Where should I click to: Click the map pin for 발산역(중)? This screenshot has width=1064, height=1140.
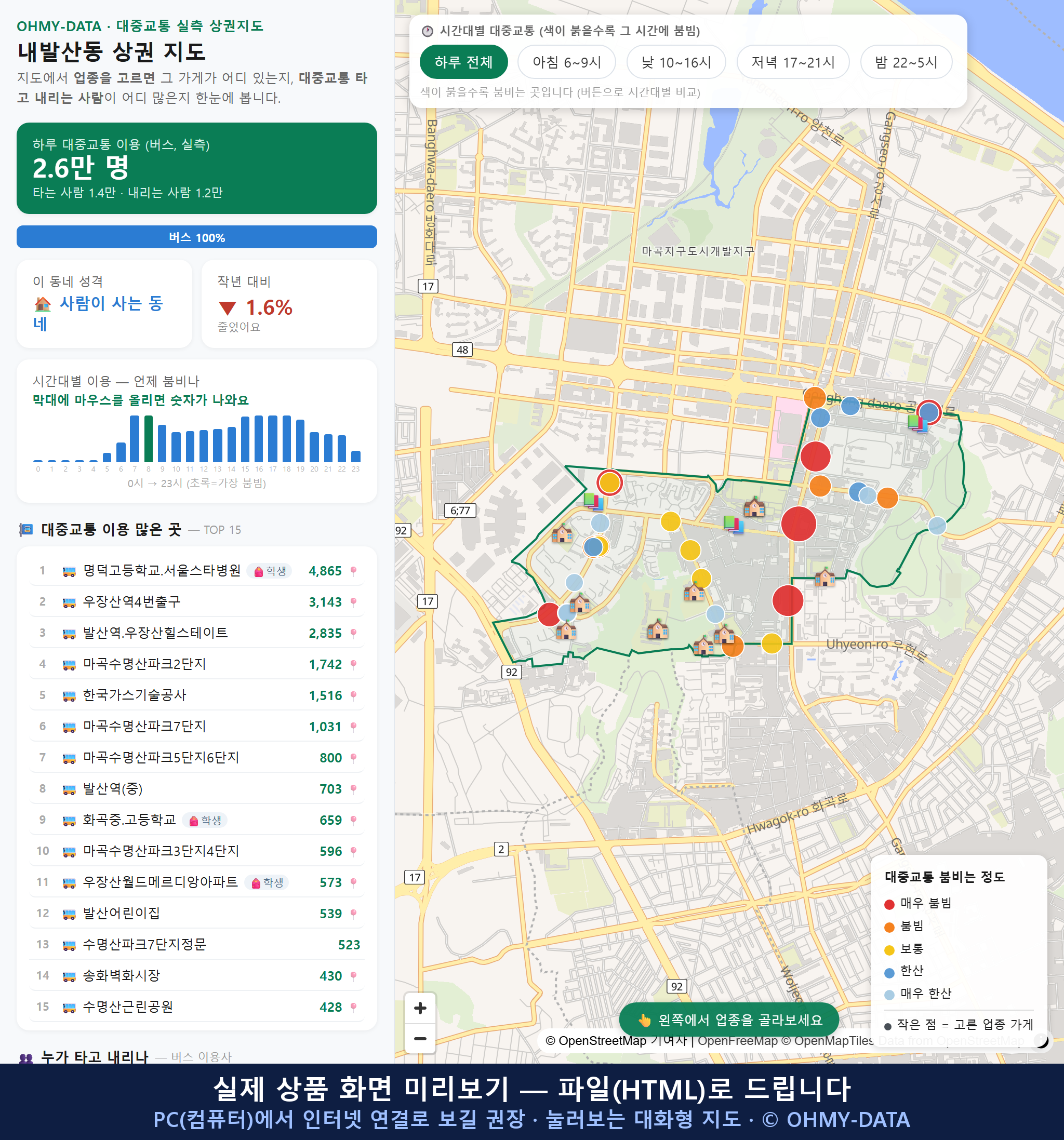pos(353,789)
